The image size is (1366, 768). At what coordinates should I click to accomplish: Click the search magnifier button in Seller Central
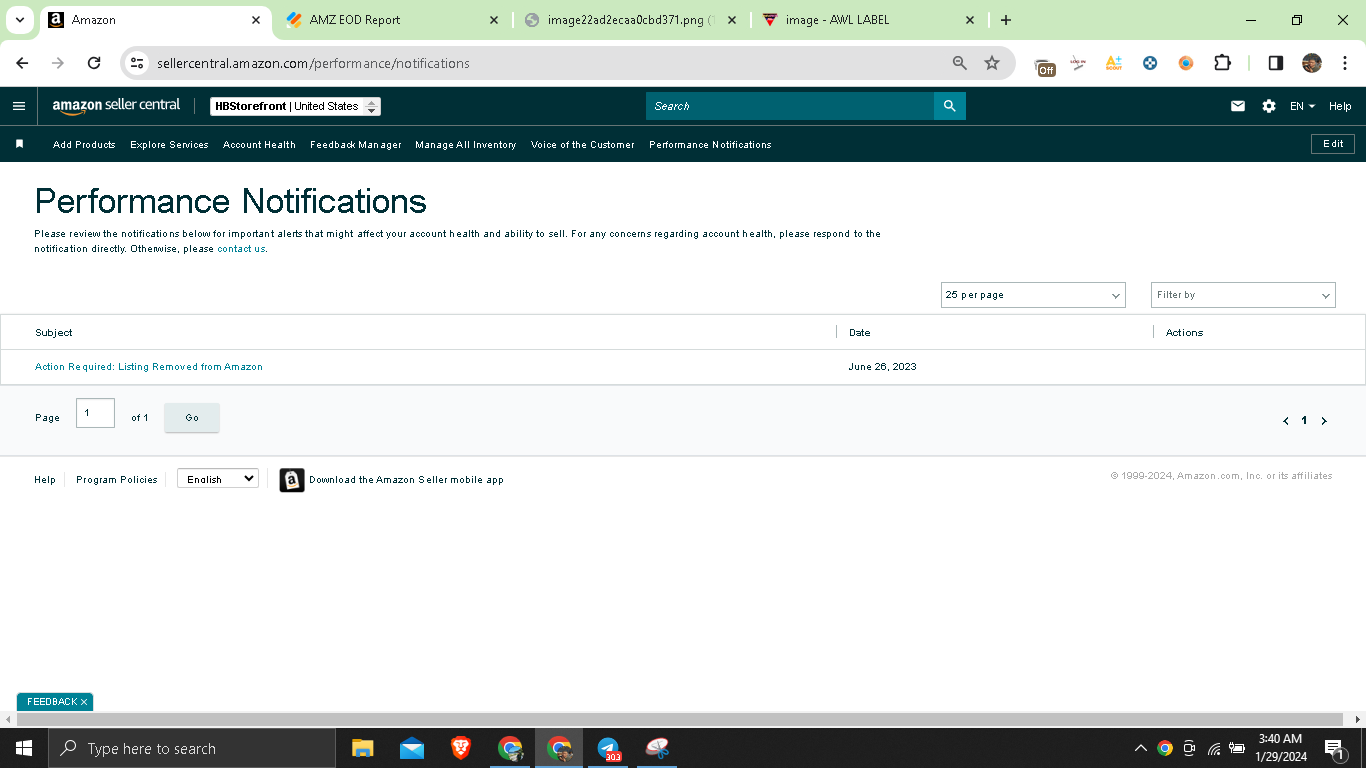[x=949, y=106]
